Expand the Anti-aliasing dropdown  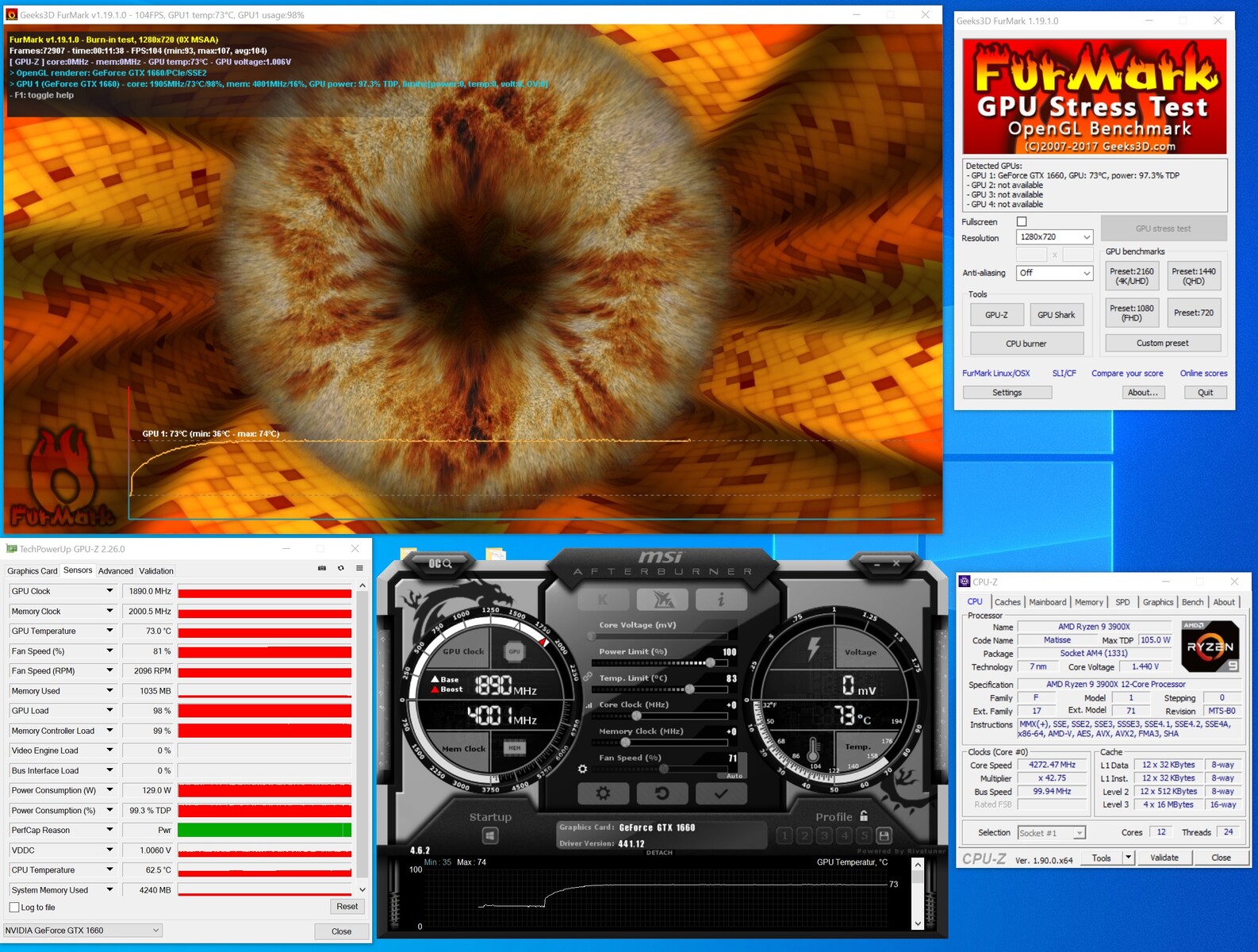pyautogui.click(x=1054, y=273)
